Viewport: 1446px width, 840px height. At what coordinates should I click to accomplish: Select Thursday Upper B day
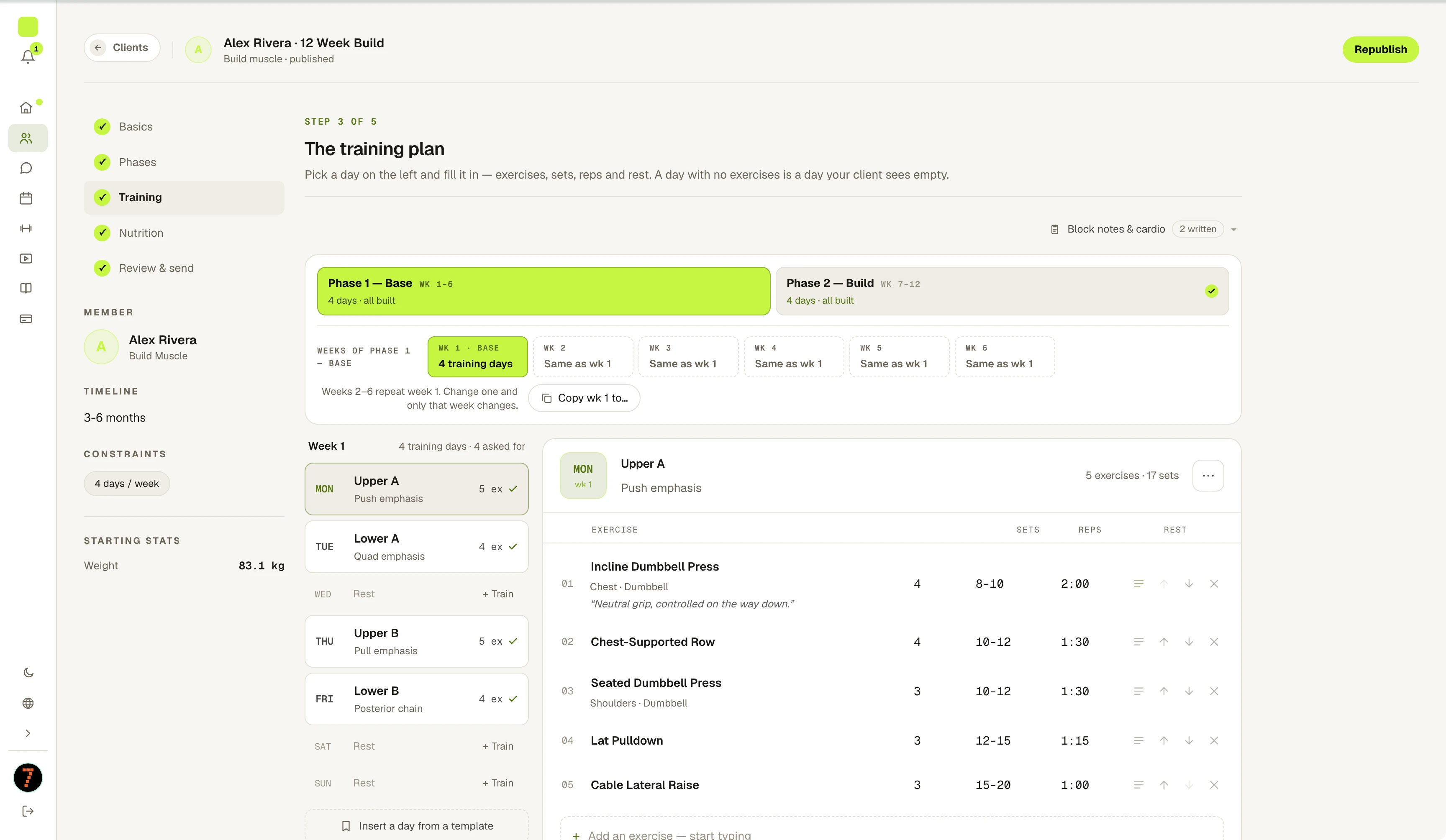pyautogui.click(x=416, y=641)
